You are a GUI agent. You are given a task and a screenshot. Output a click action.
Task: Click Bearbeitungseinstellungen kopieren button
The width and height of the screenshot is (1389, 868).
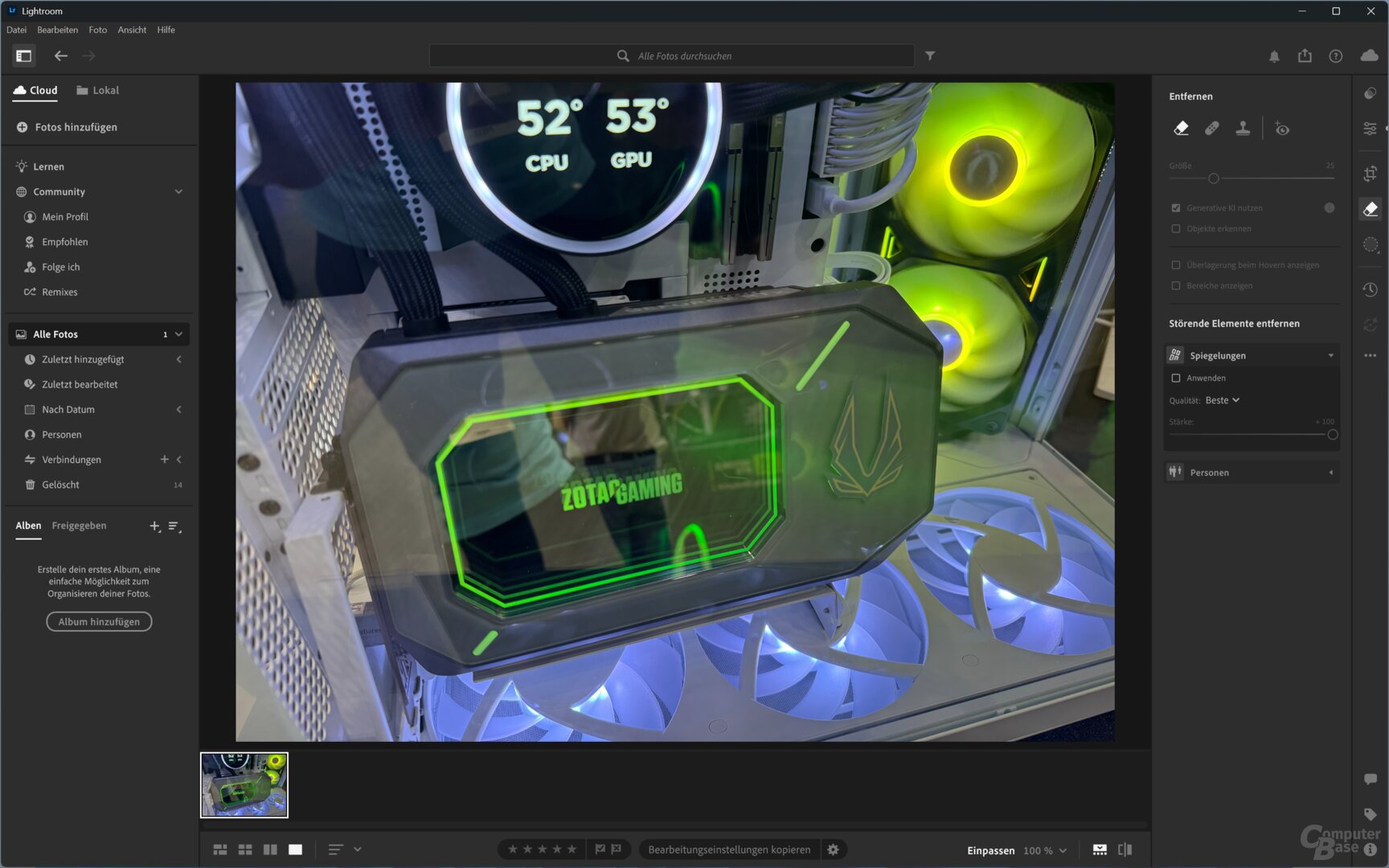(x=729, y=850)
